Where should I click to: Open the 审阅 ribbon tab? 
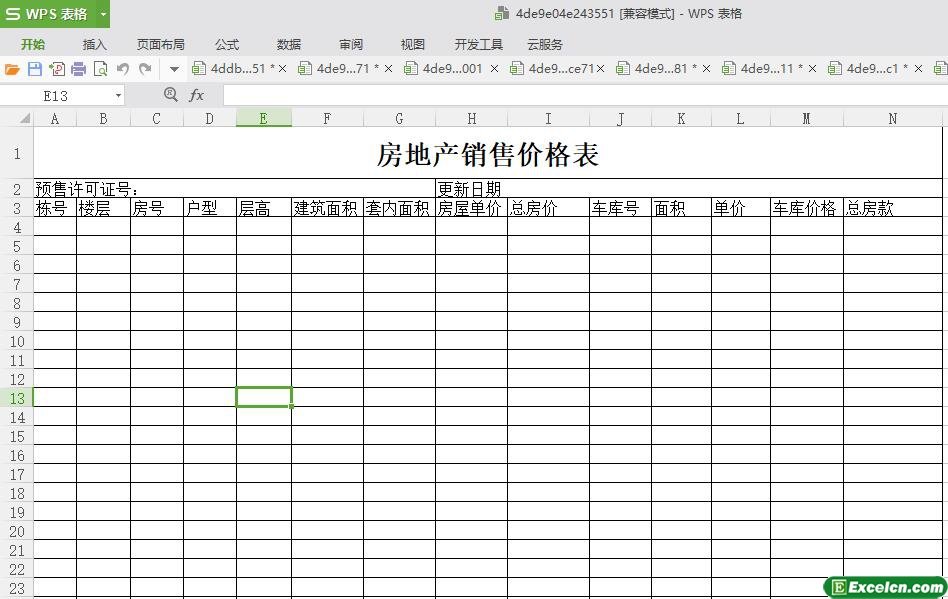click(351, 45)
